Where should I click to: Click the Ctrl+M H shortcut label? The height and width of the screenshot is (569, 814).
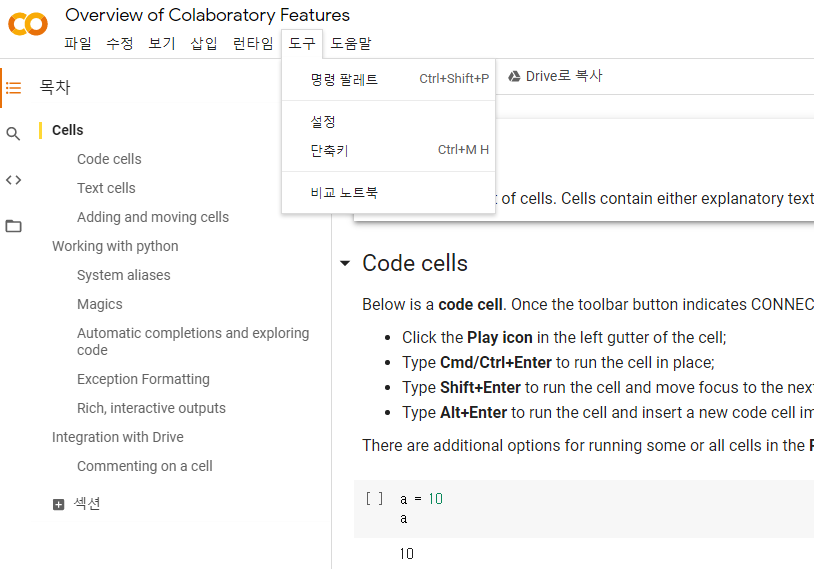(x=463, y=150)
